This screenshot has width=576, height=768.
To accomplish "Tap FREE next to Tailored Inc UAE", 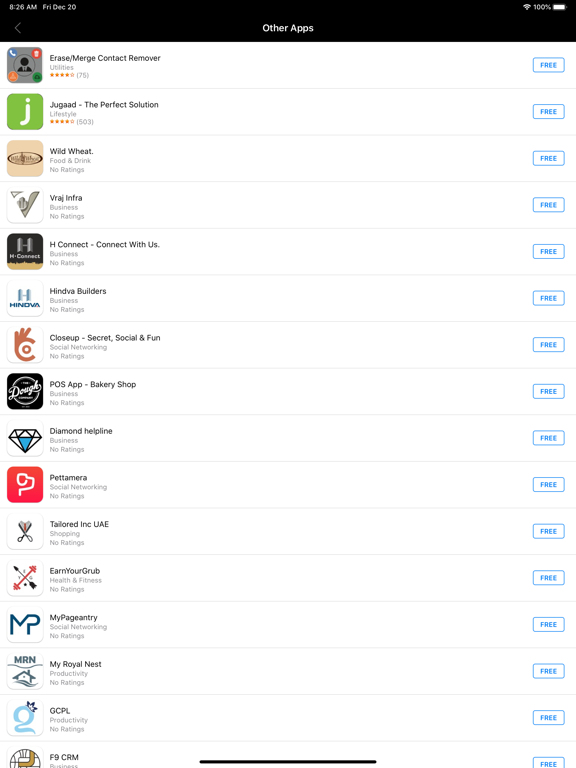I will (x=549, y=531).
